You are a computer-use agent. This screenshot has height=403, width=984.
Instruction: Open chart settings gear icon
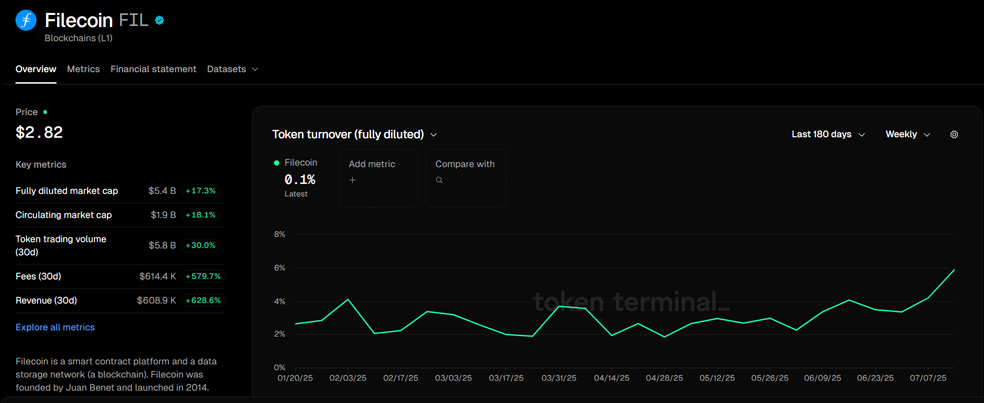coord(954,134)
